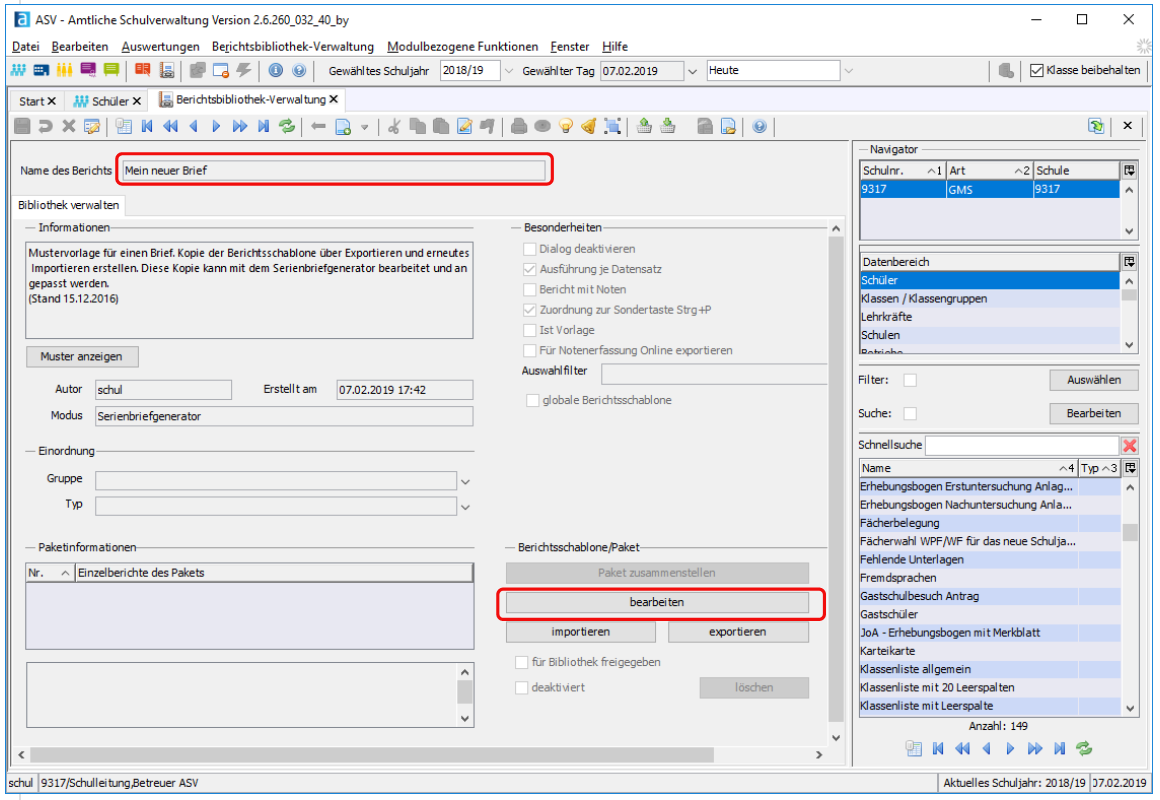Click the yellow lightbulb icon

coord(566,127)
